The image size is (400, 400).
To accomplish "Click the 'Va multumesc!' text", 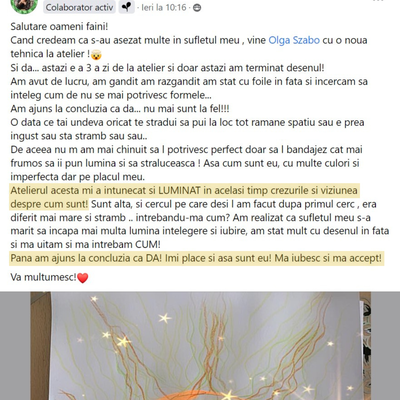I will 44,277.
